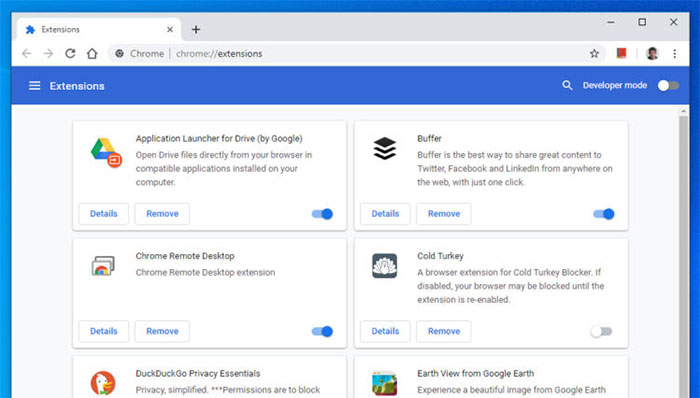Remove Application Launcher for Drive extension
The width and height of the screenshot is (700, 398).
[x=162, y=214]
